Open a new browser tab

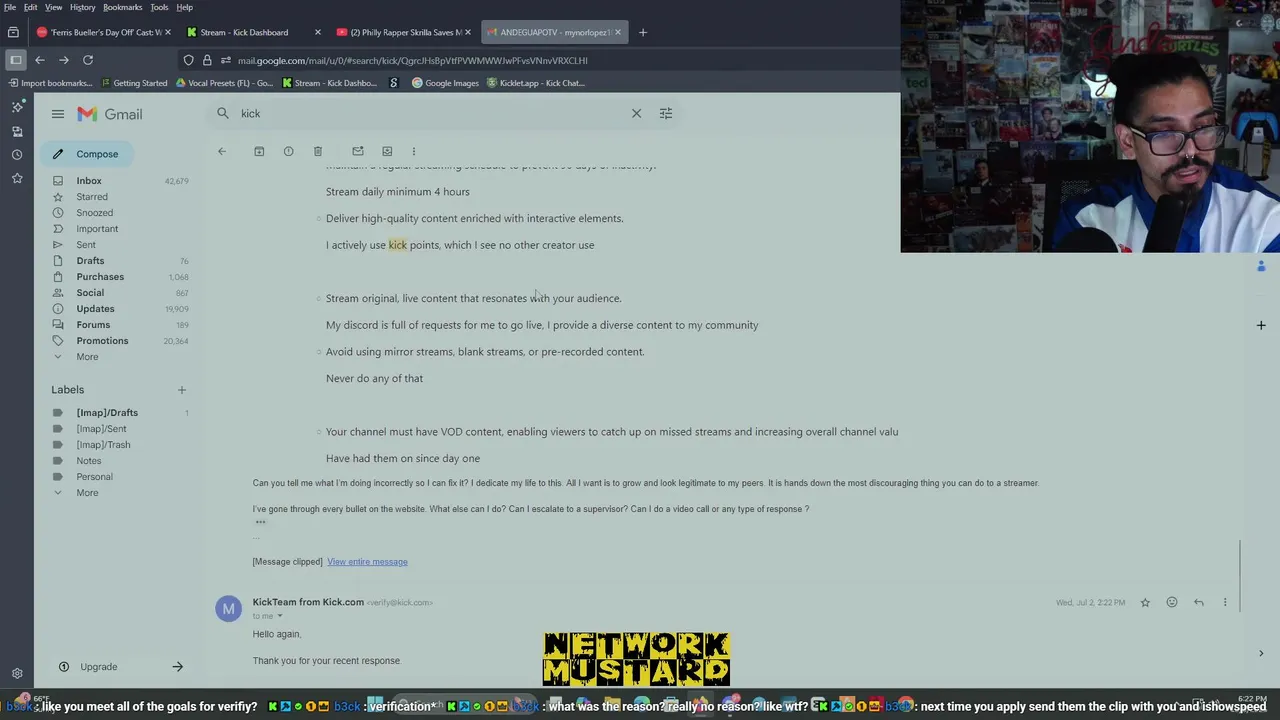point(643,32)
